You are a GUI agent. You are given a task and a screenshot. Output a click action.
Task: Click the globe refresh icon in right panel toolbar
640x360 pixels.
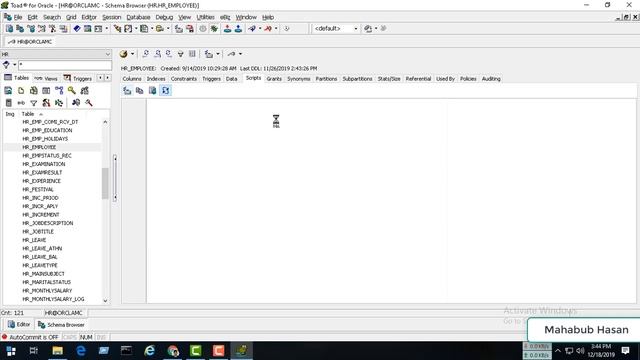click(x=123, y=54)
